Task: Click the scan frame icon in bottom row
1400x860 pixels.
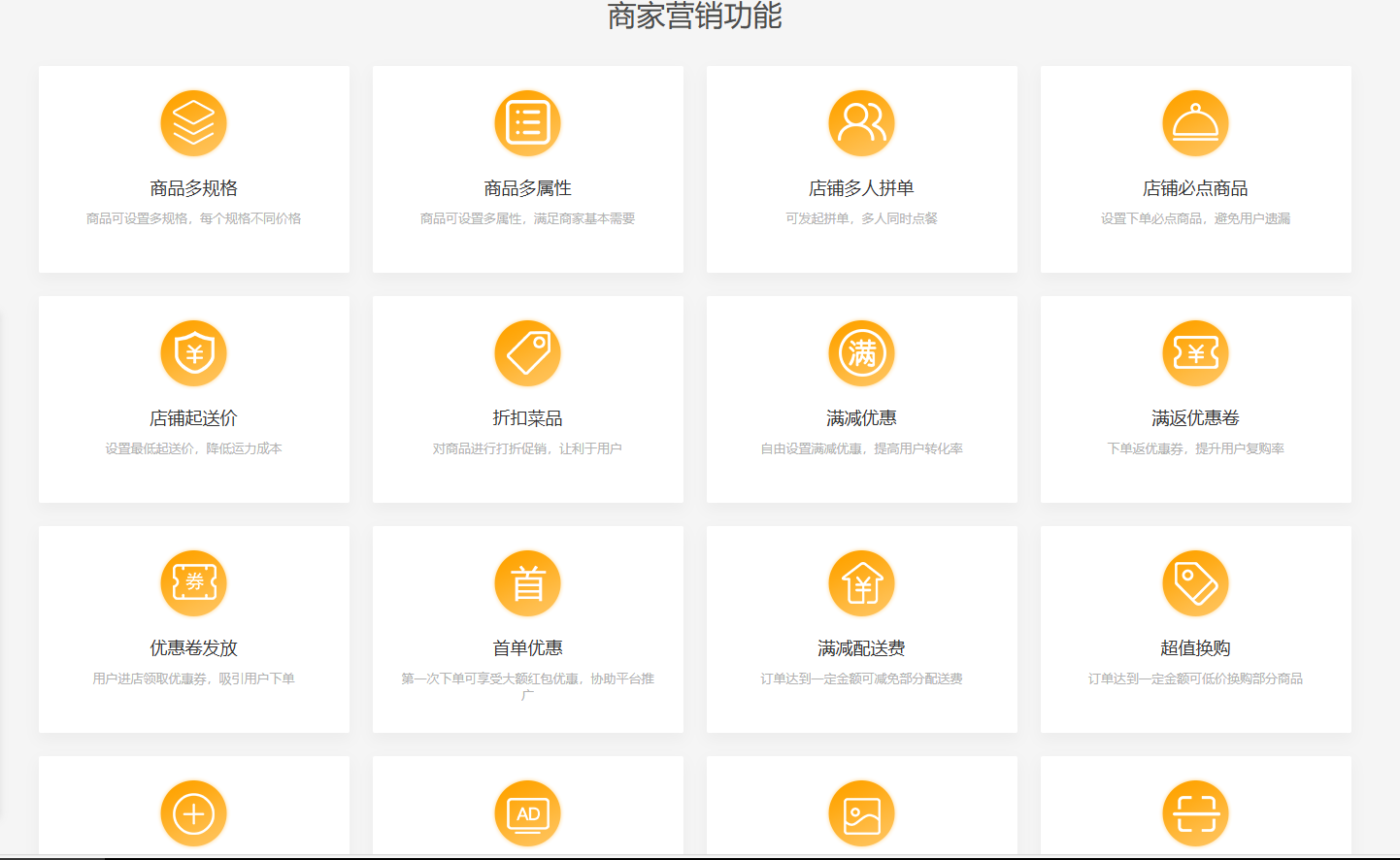Action: [x=1195, y=813]
